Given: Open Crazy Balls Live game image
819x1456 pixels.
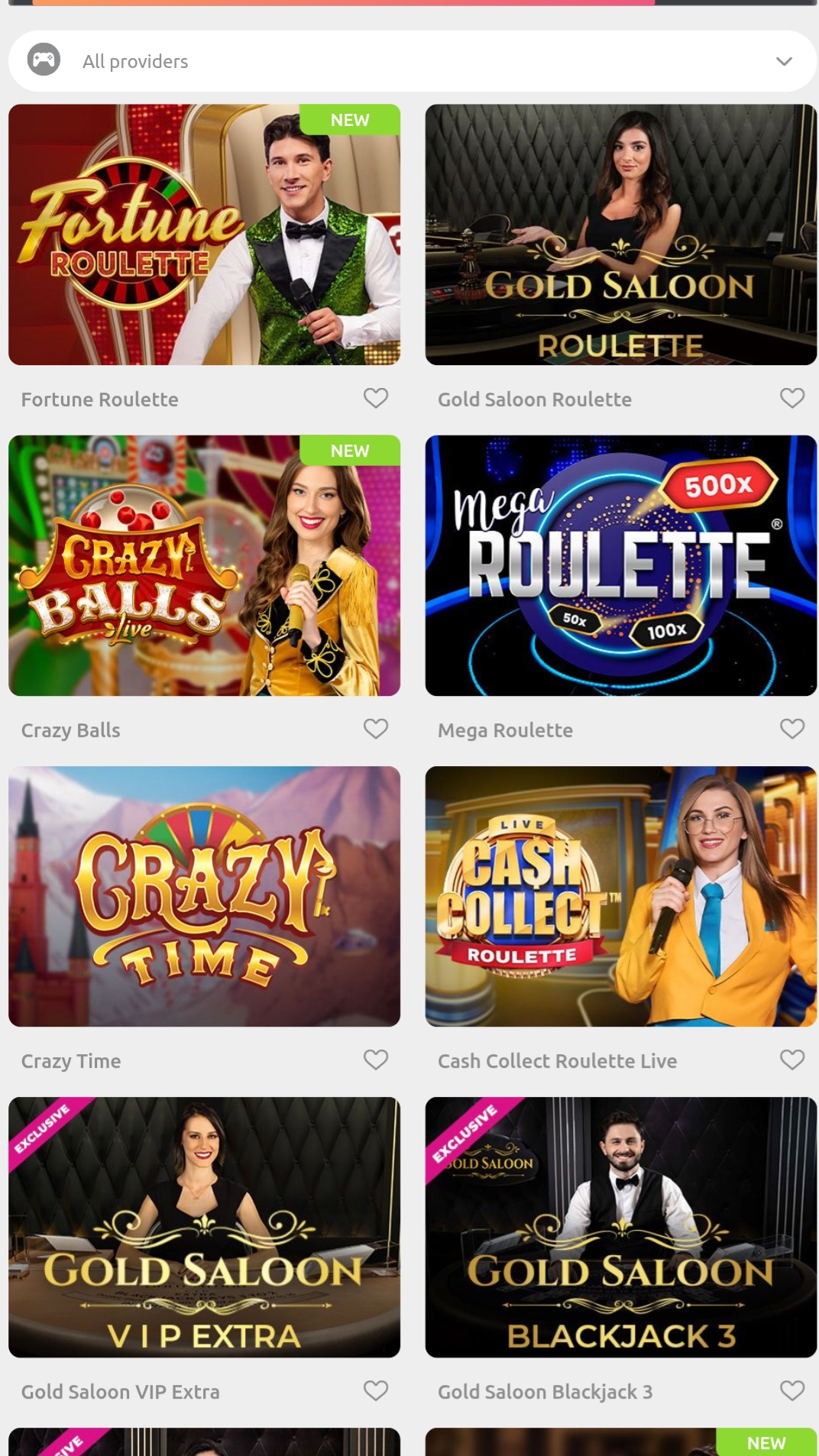Looking at the screenshot, I should pyautogui.click(x=204, y=565).
